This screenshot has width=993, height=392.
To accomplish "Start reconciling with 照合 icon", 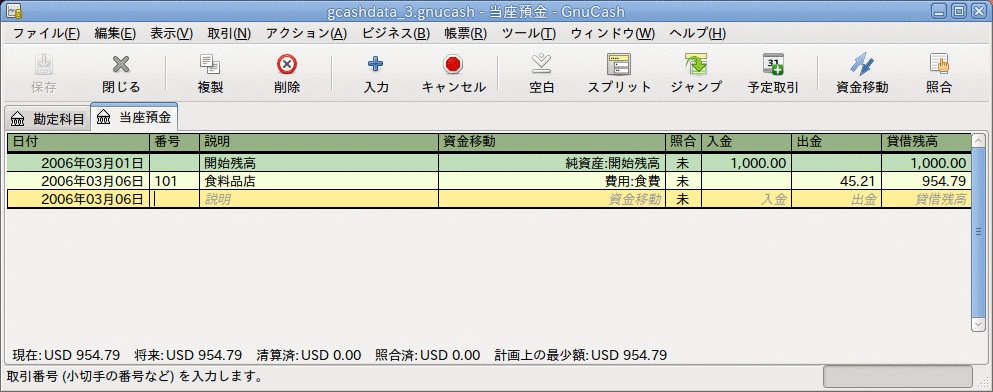I will pyautogui.click(x=939, y=64).
